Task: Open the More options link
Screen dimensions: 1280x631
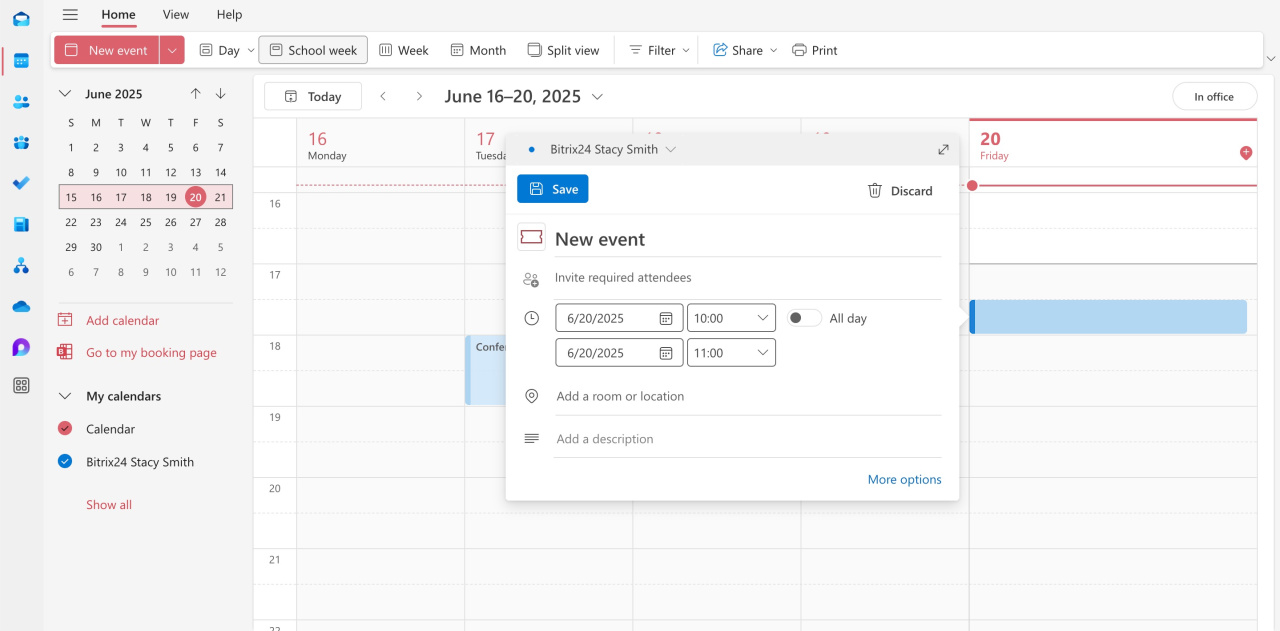Action: point(904,479)
